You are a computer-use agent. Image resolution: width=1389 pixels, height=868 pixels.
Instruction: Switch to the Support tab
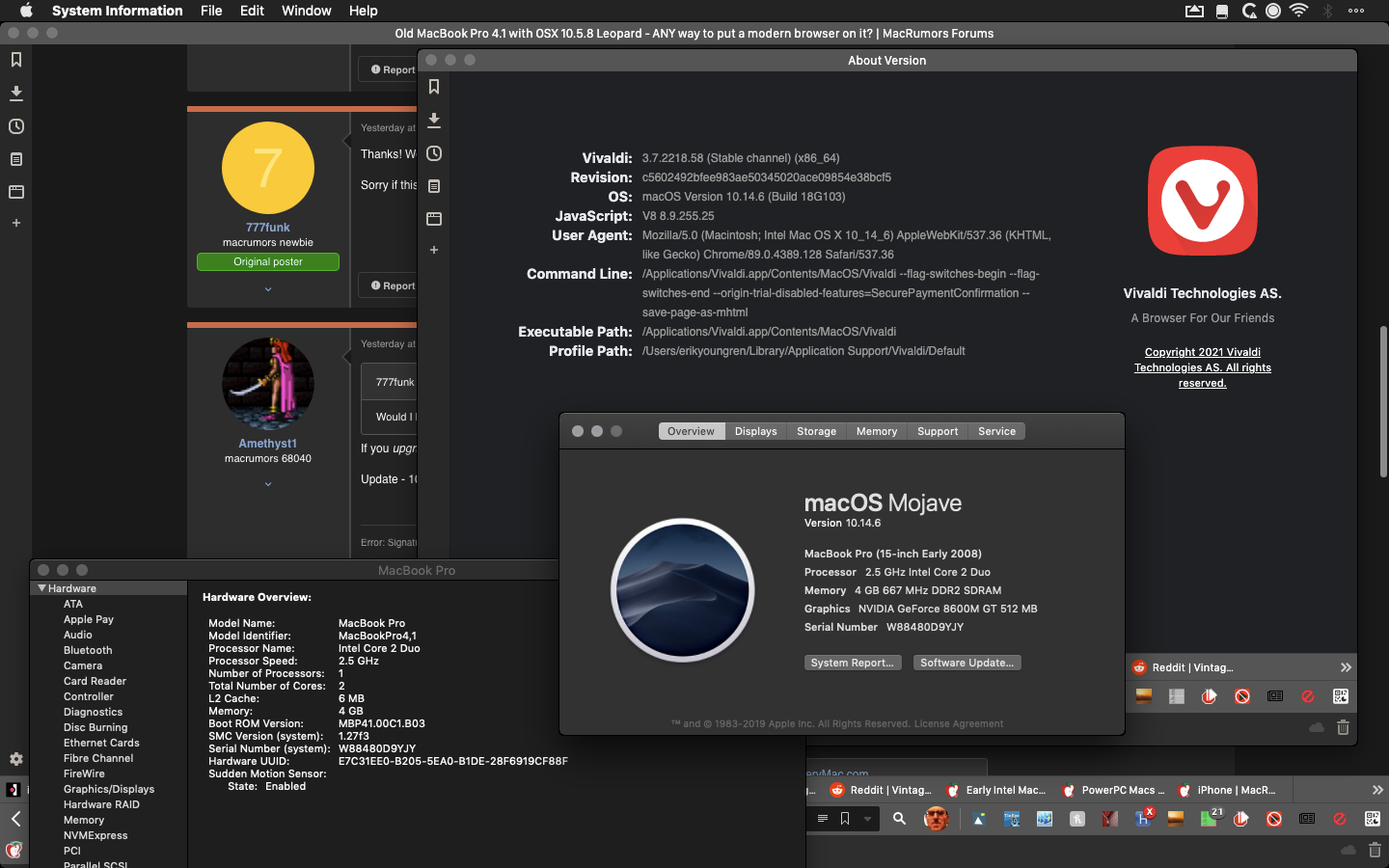(938, 431)
